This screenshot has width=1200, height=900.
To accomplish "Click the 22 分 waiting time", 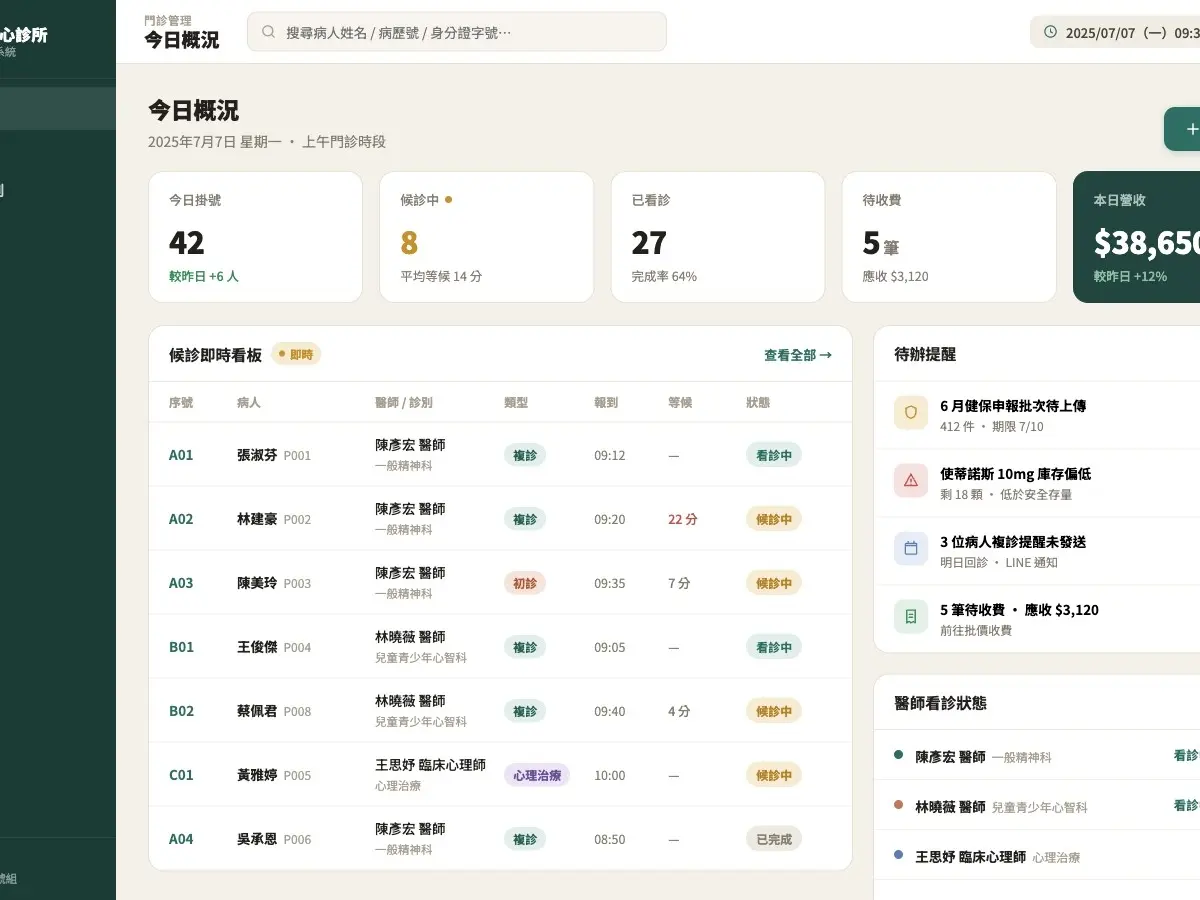I will [683, 519].
